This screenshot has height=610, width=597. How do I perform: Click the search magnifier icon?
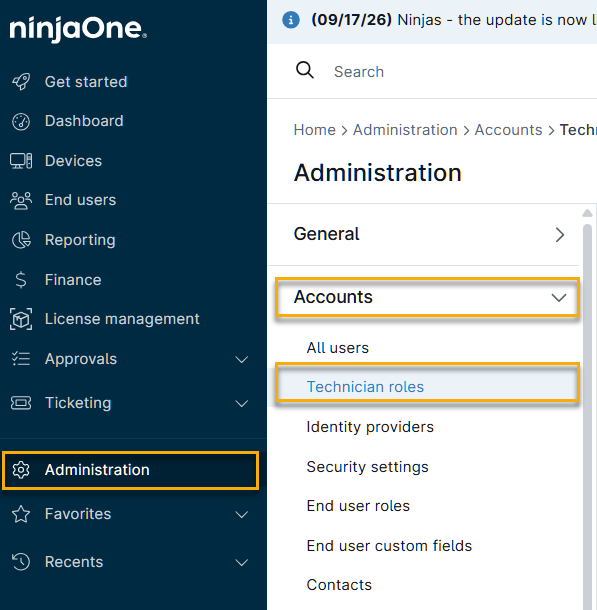(x=305, y=70)
